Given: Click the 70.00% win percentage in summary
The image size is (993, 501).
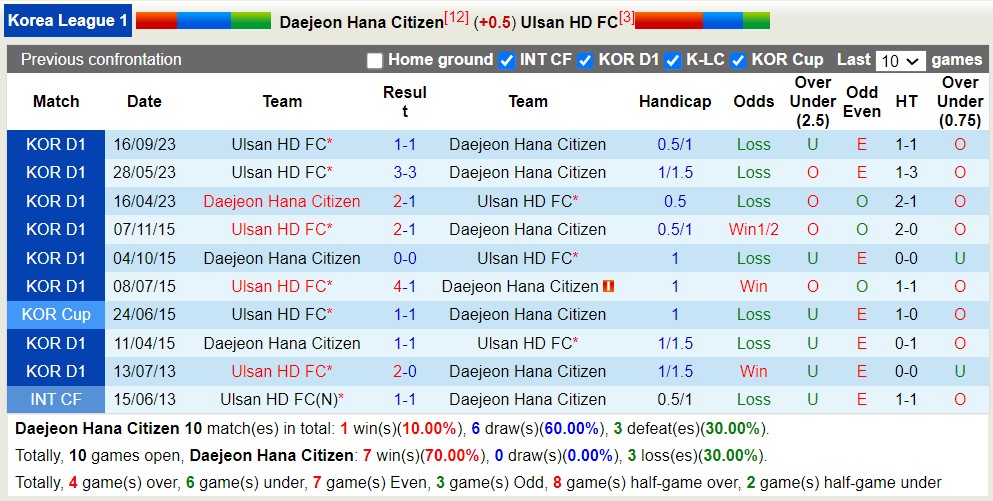Looking at the screenshot, I should pyautogui.click(x=452, y=455).
